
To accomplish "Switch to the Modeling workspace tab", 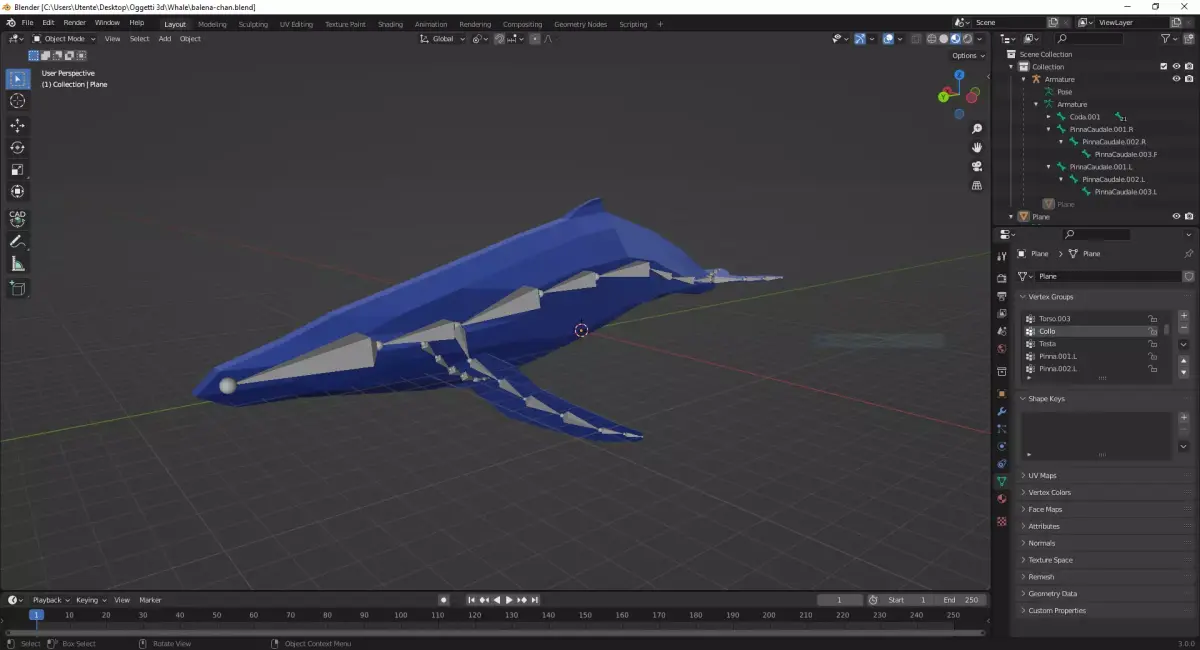I will click(x=212, y=24).
